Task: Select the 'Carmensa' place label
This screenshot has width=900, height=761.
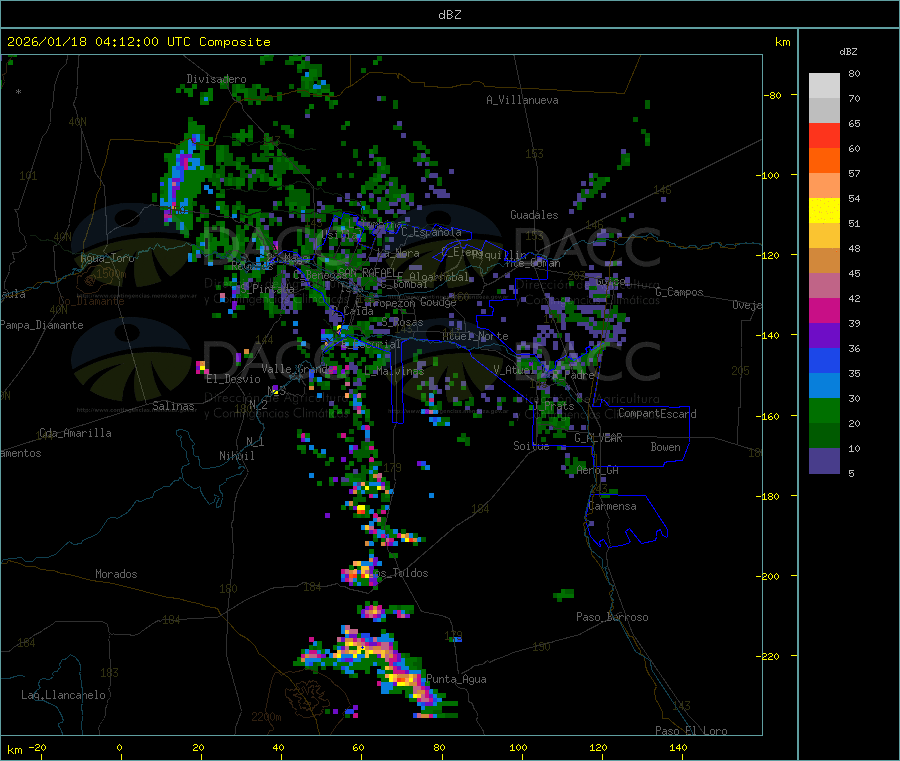Action: [612, 506]
